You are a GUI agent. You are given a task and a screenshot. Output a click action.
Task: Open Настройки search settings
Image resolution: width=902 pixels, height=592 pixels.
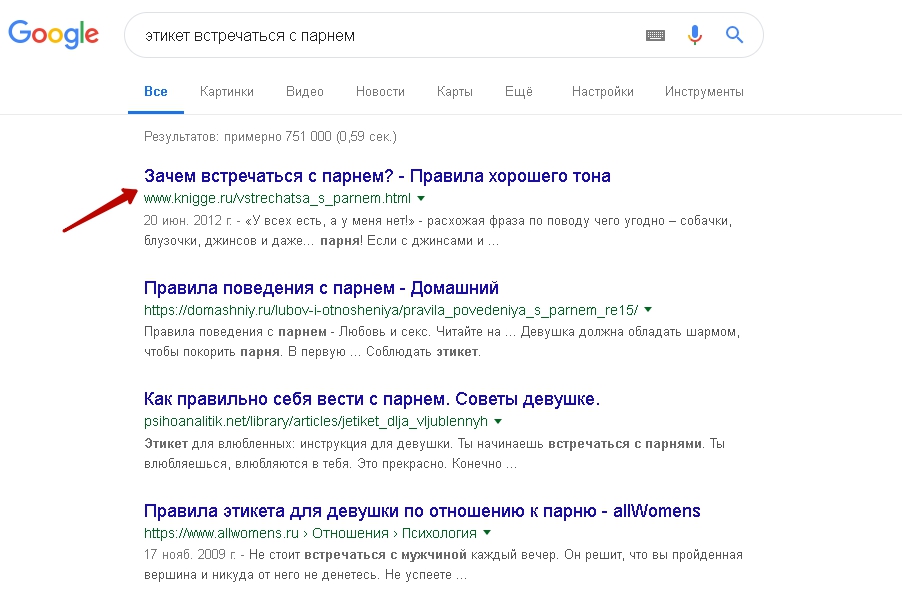pyautogui.click(x=602, y=91)
